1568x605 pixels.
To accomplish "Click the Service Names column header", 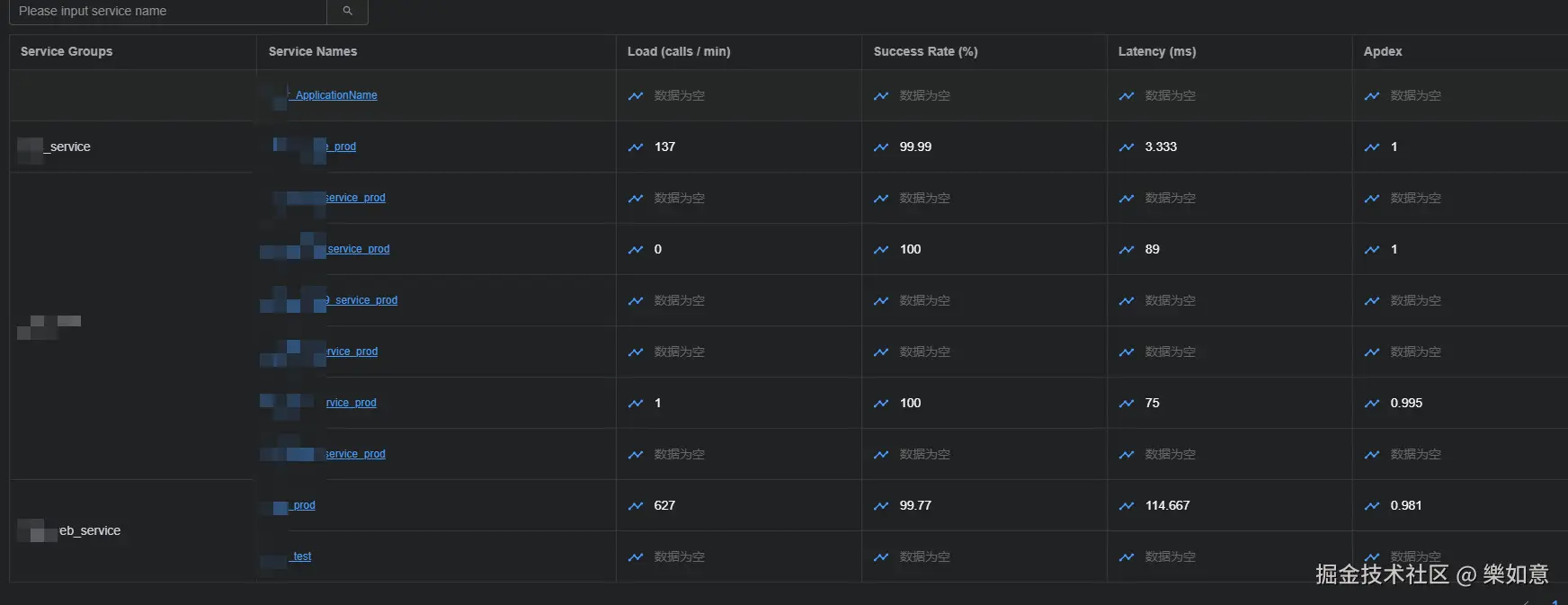I will (313, 51).
